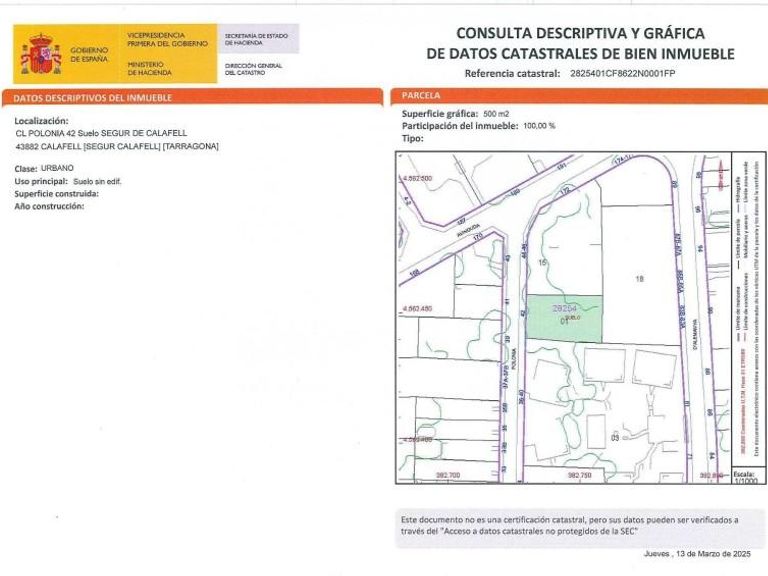Click the 'Escala 1/1000' scale box
The image size is (768, 576).
coord(747,477)
